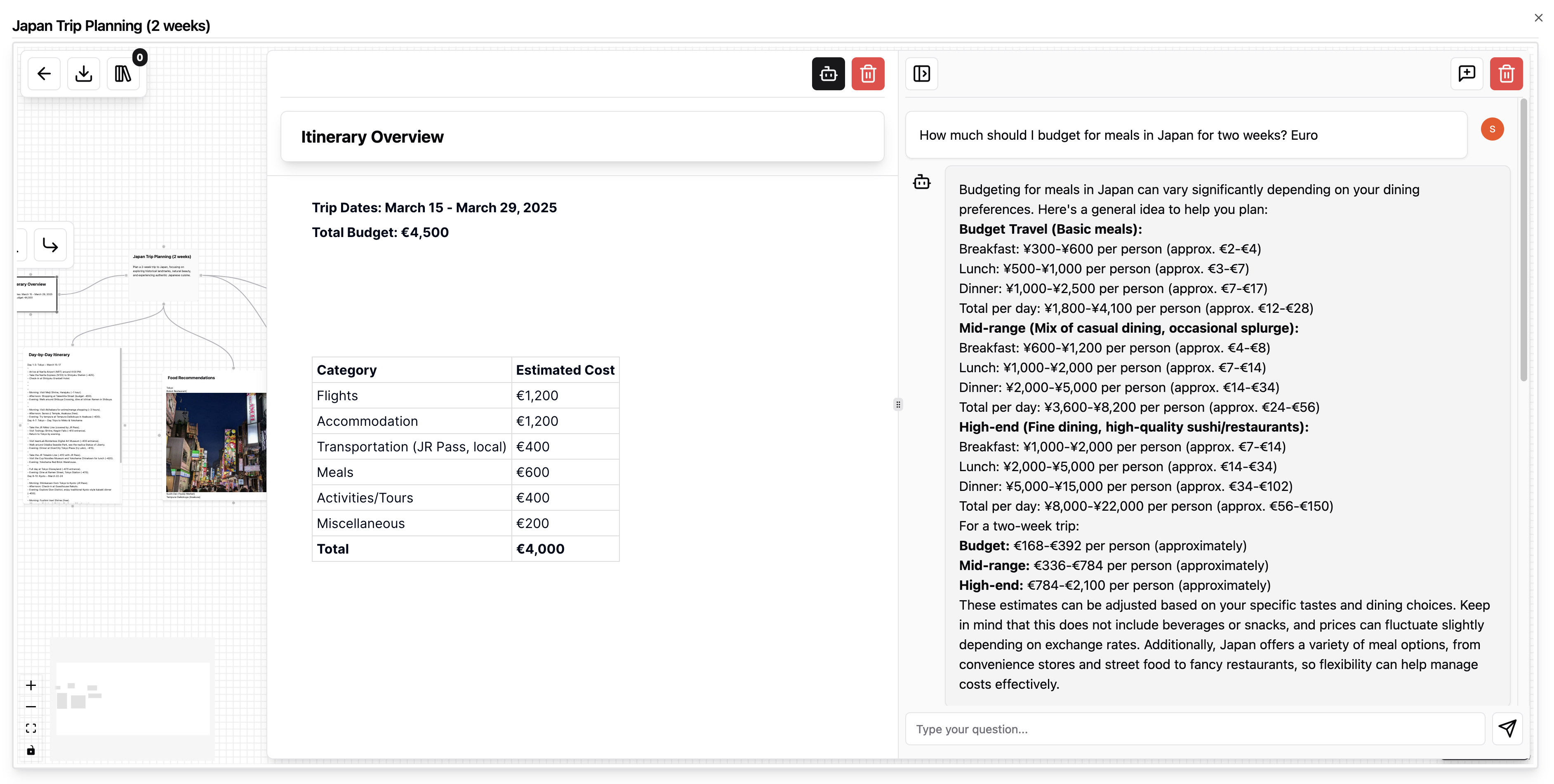1554x784 pixels.
Task: Click the Mid-range heading in chat
Action: 1129,328
